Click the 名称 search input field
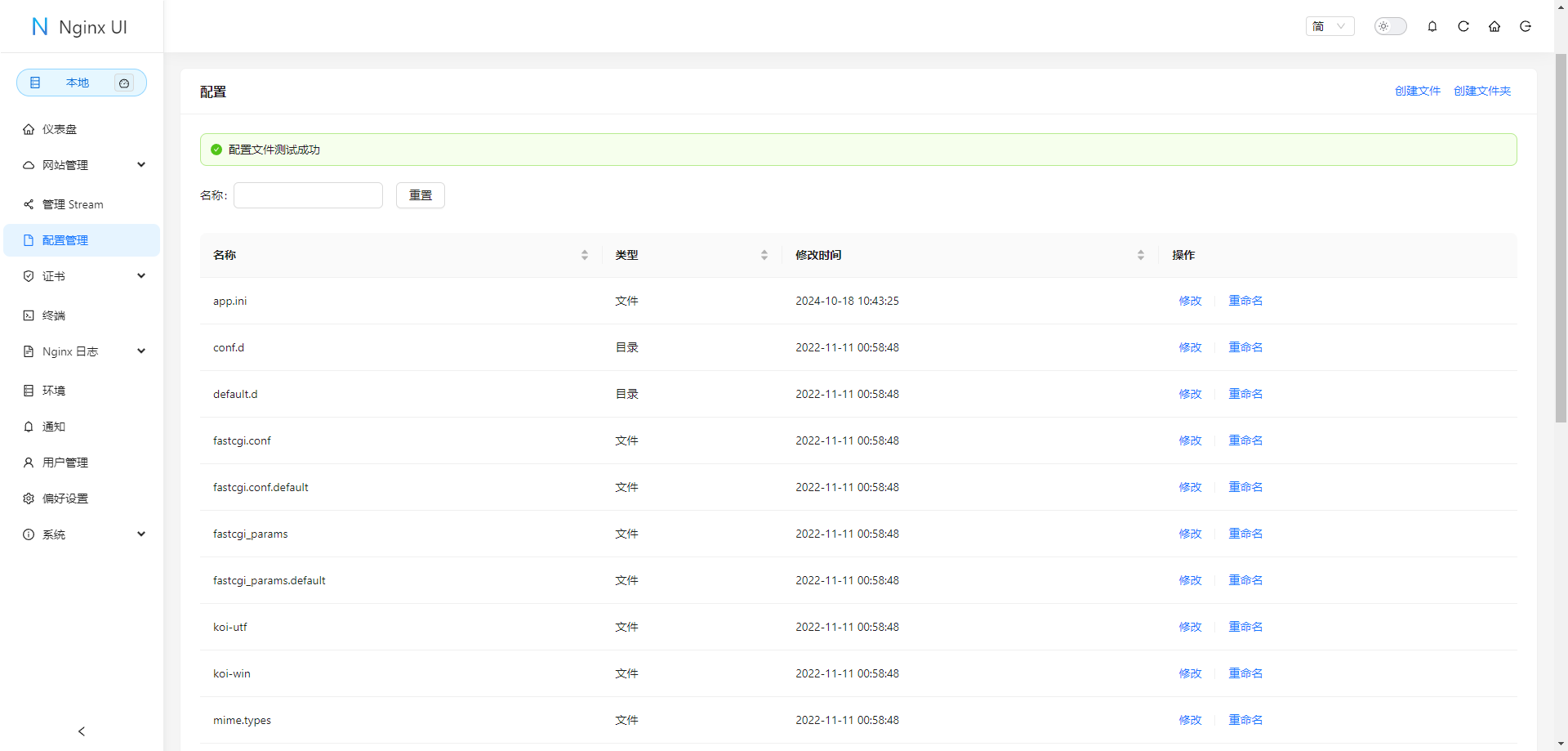This screenshot has width=1568, height=751. coord(308,195)
